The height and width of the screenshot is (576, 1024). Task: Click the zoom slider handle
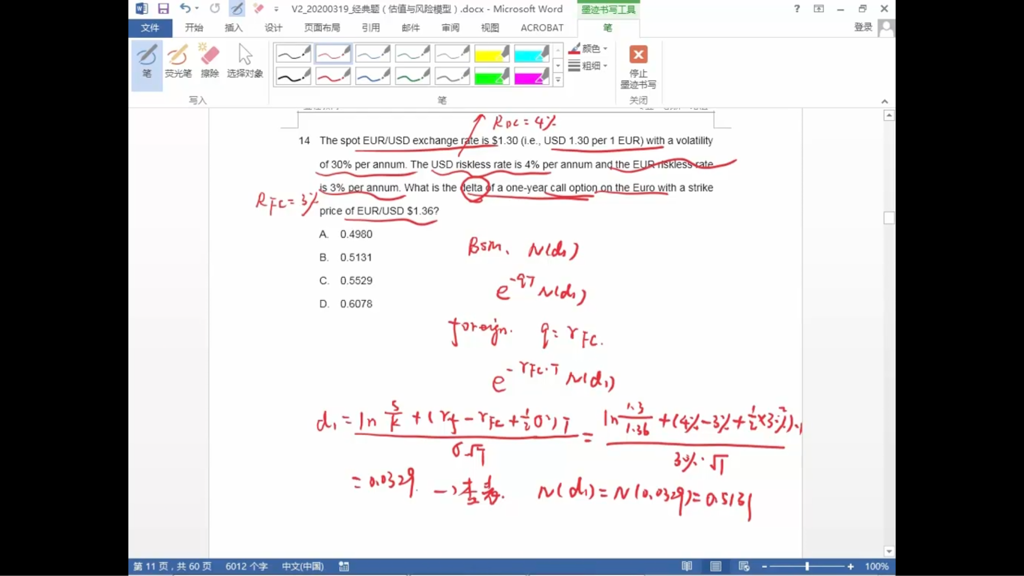click(807, 566)
